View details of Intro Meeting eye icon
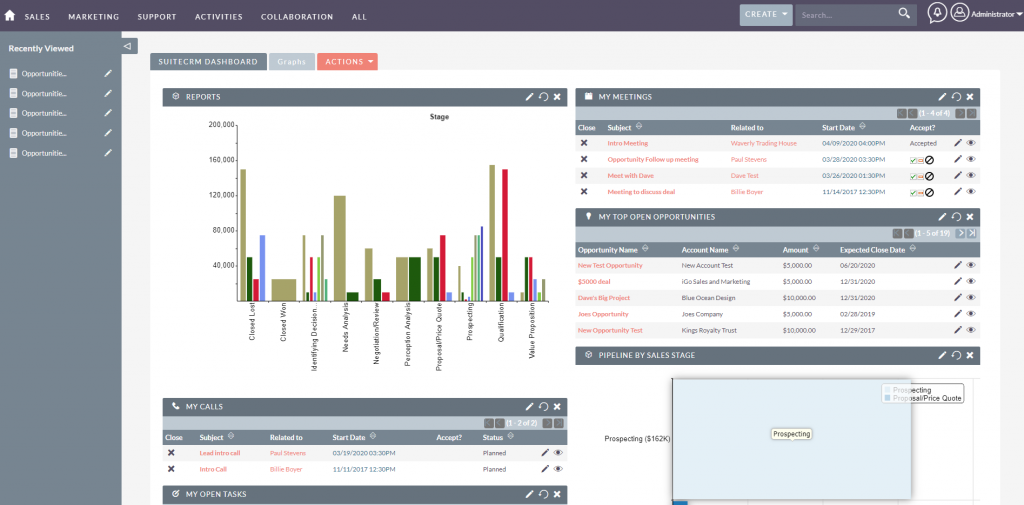1024x505 pixels. pyautogui.click(x=971, y=142)
